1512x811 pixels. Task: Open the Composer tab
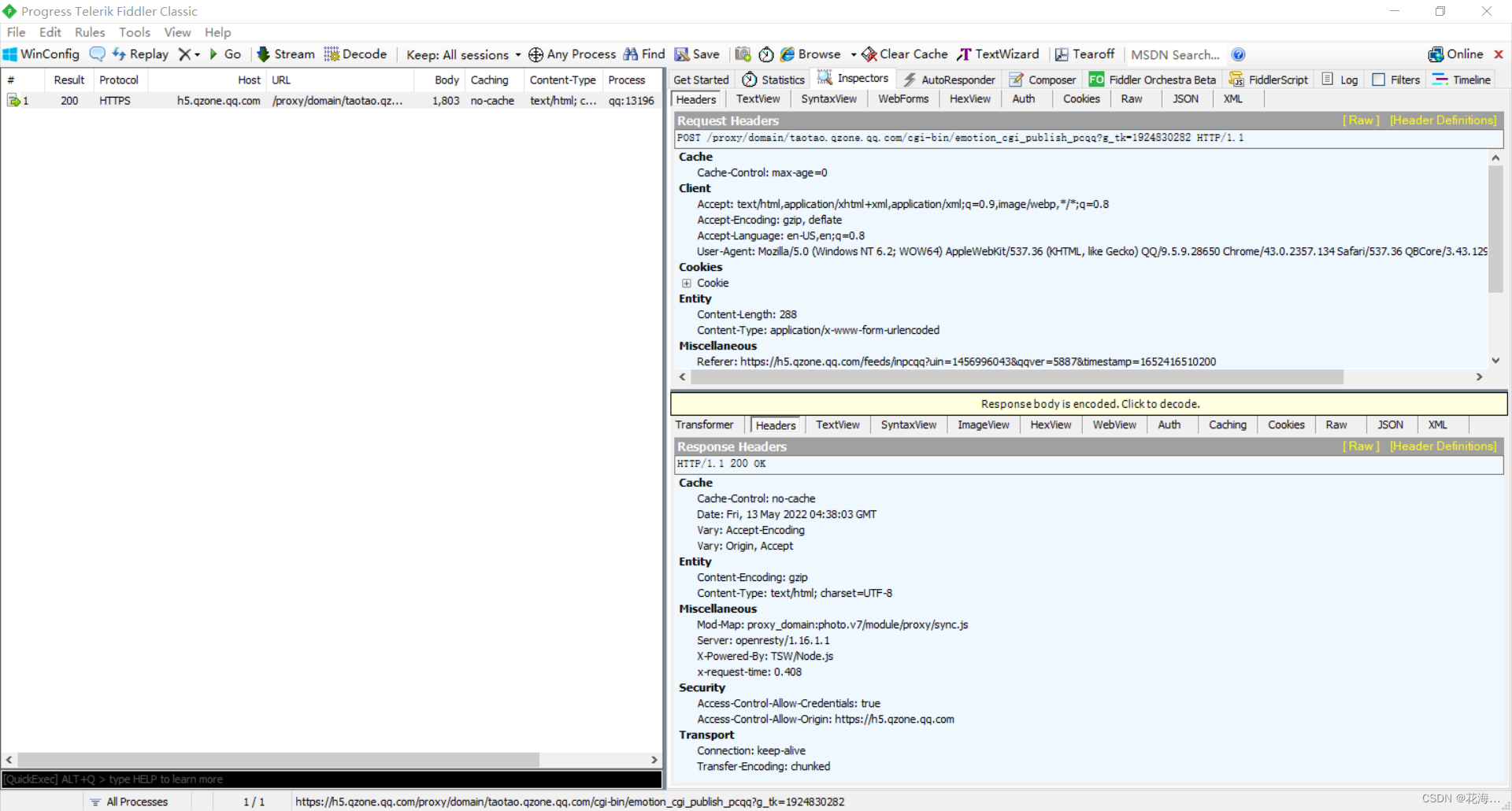(x=1042, y=80)
